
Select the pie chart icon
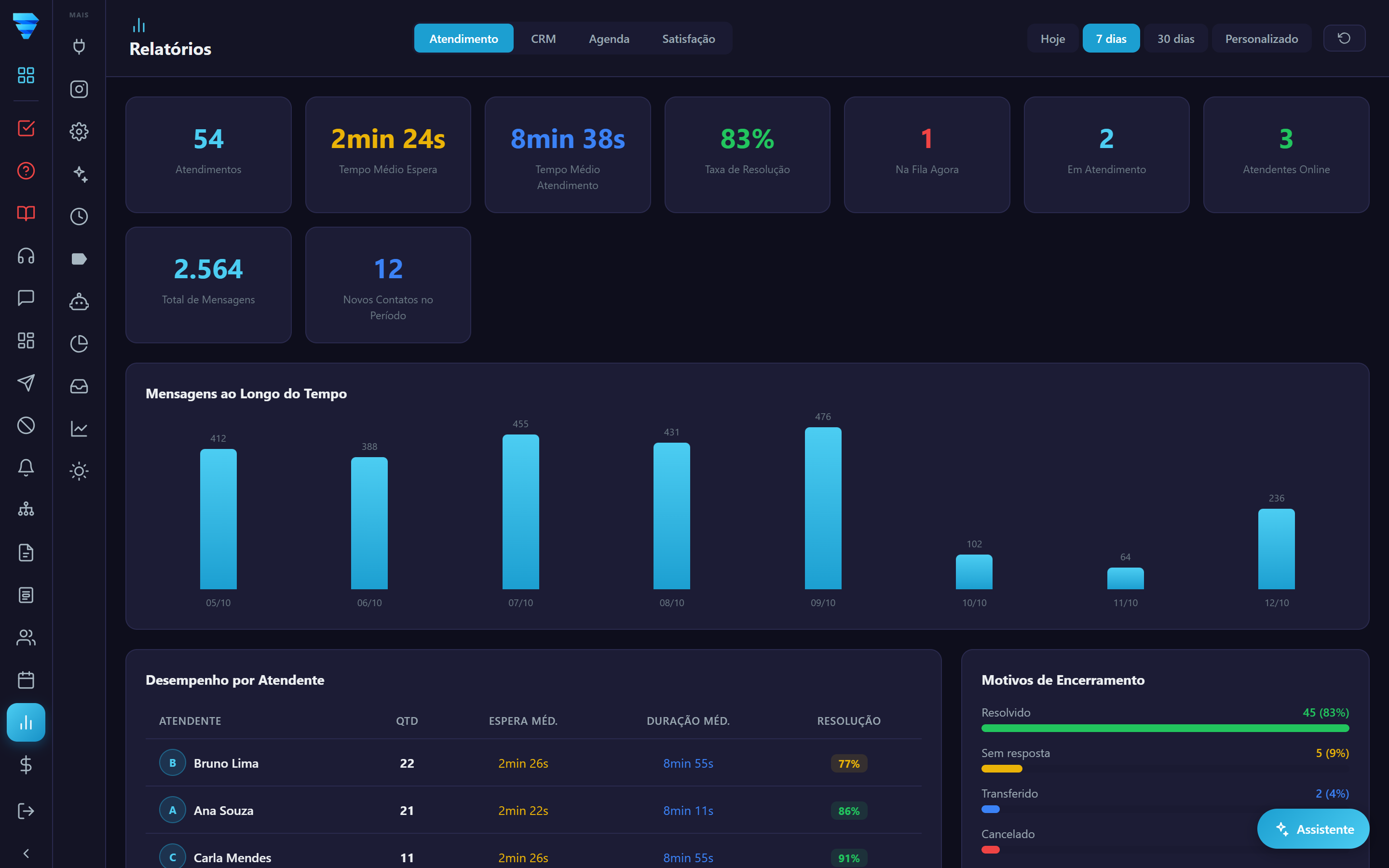(x=79, y=344)
